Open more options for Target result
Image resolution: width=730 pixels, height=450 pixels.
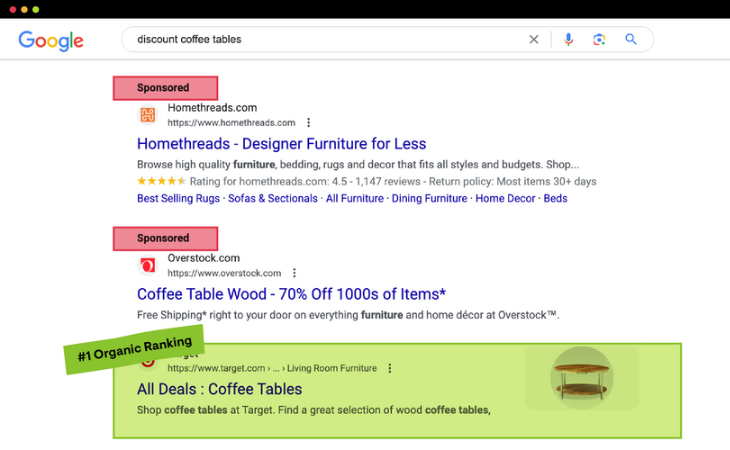point(389,368)
